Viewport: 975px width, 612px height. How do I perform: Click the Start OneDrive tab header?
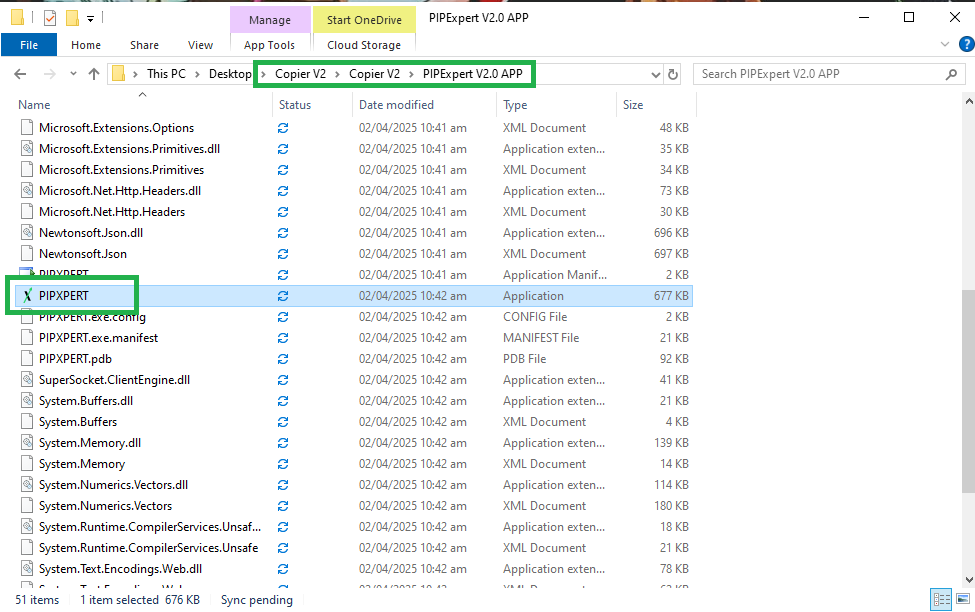[x=364, y=20]
